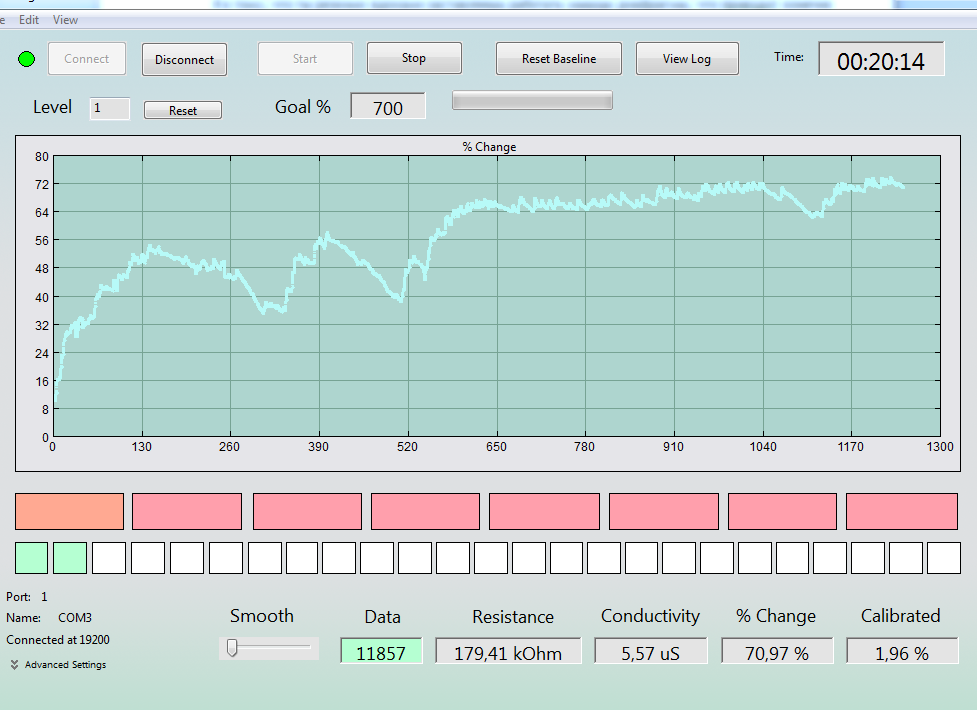The width and height of the screenshot is (977, 710).
Task: Click the Reset button beside Level
Action: tap(183, 110)
